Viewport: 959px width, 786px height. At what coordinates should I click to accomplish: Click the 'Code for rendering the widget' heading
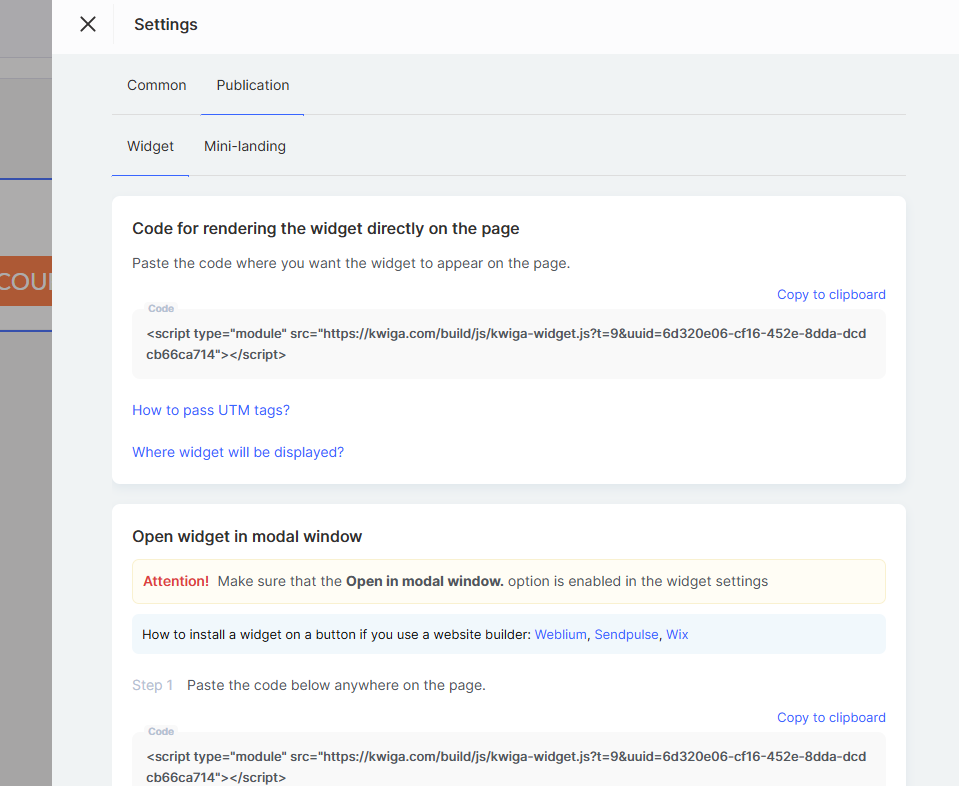coord(326,228)
